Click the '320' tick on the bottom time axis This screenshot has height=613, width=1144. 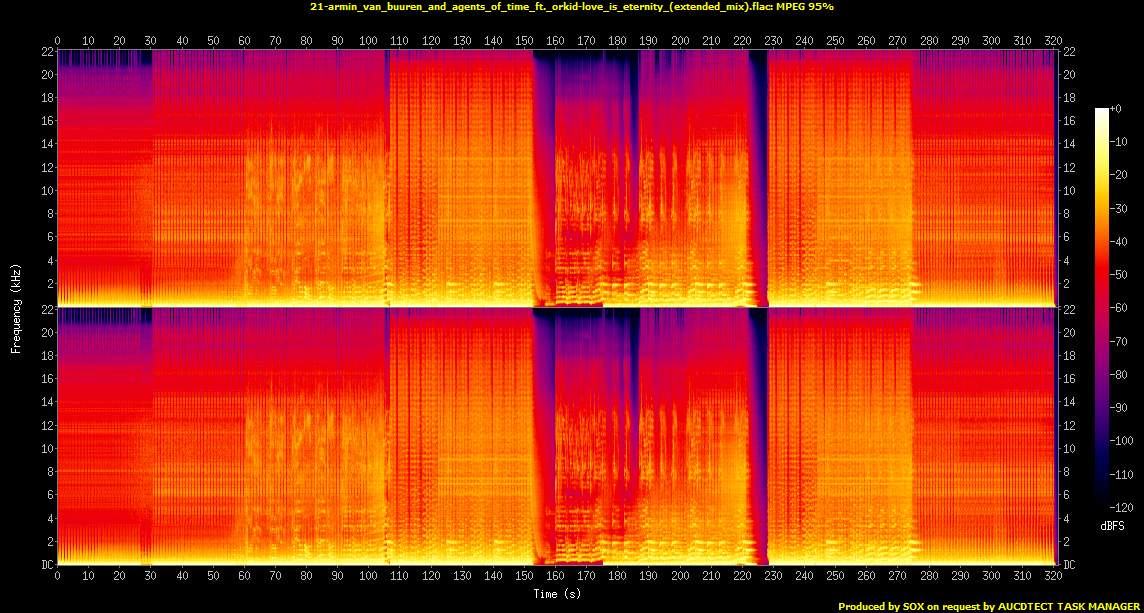click(x=1054, y=575)
